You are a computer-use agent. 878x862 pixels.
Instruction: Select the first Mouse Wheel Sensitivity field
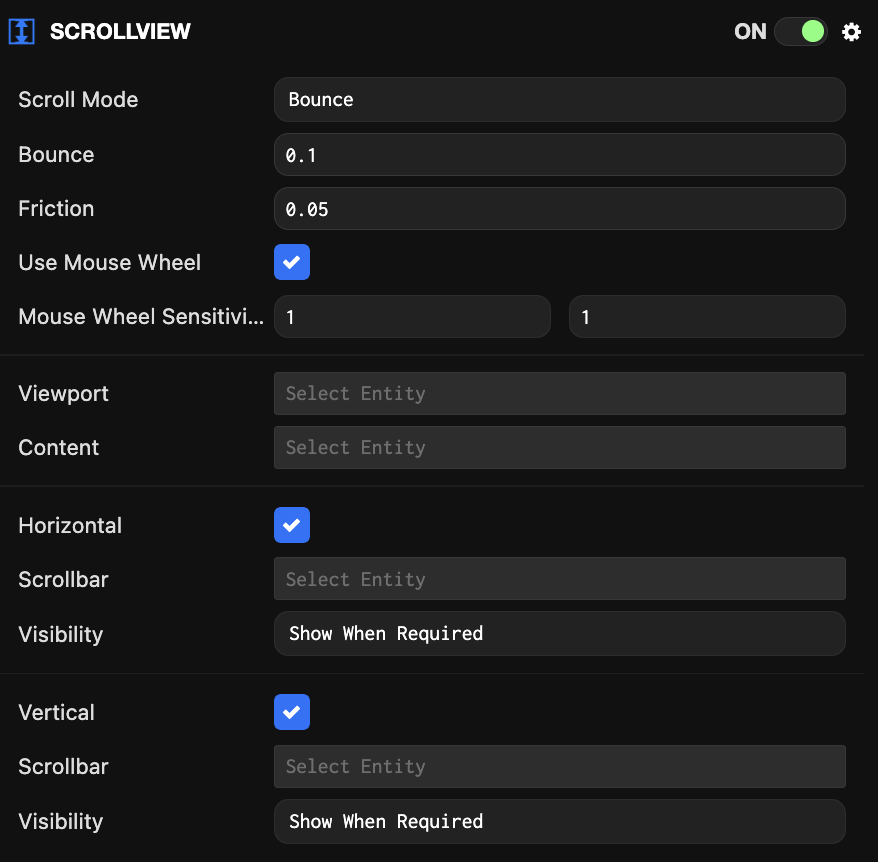click(x=412, y=316)
